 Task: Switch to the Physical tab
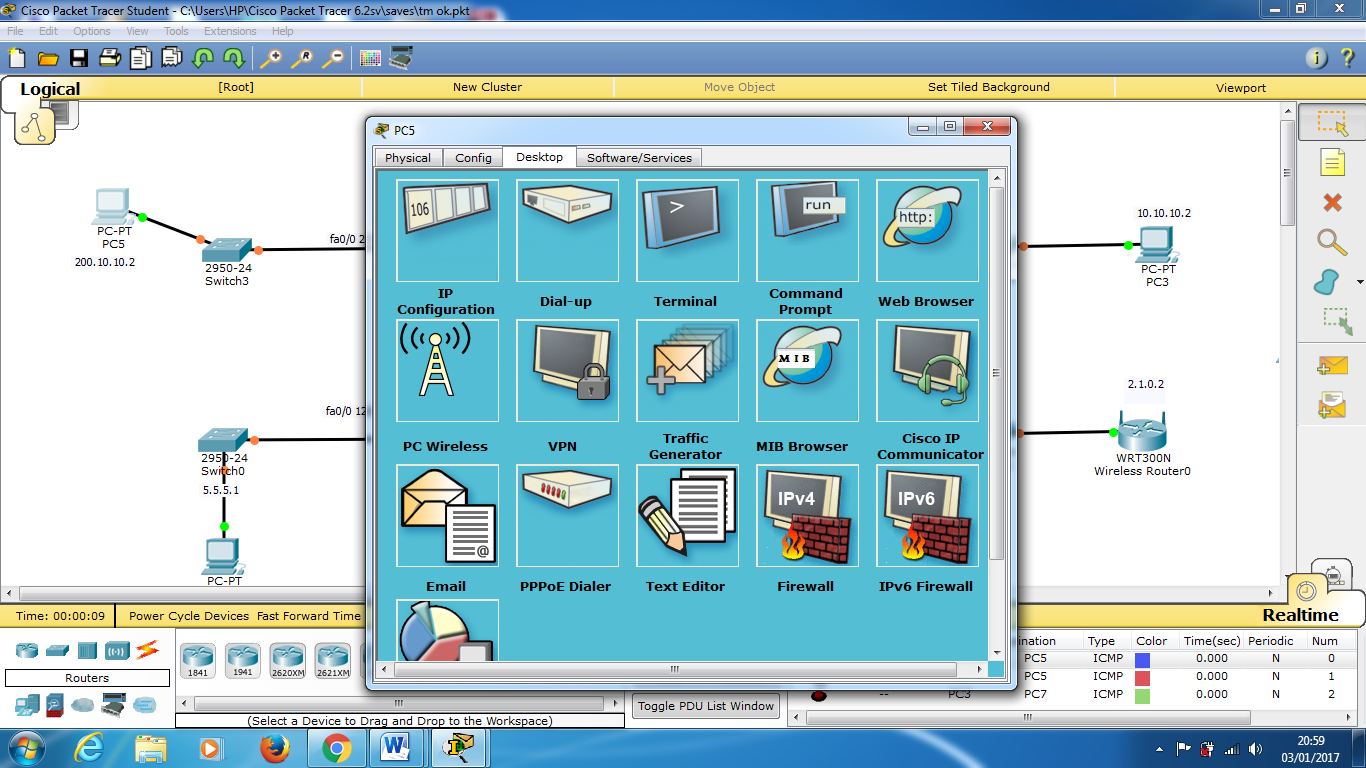408,158
